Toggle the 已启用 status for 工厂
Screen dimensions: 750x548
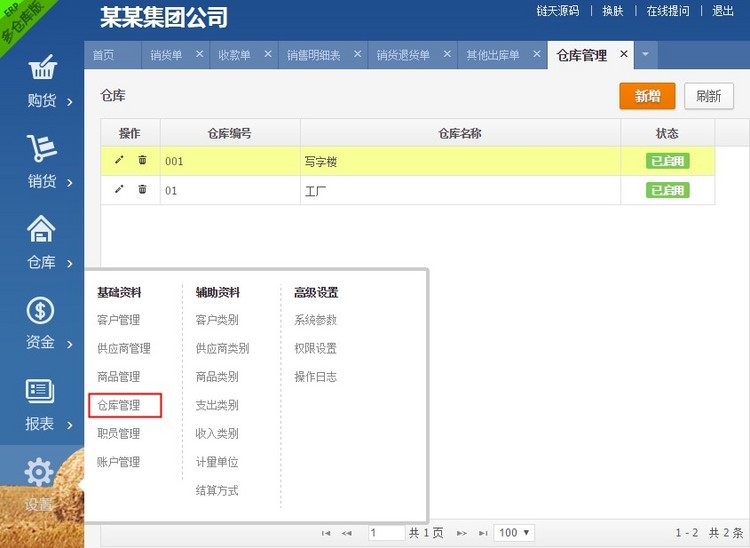tap(667, 190)
